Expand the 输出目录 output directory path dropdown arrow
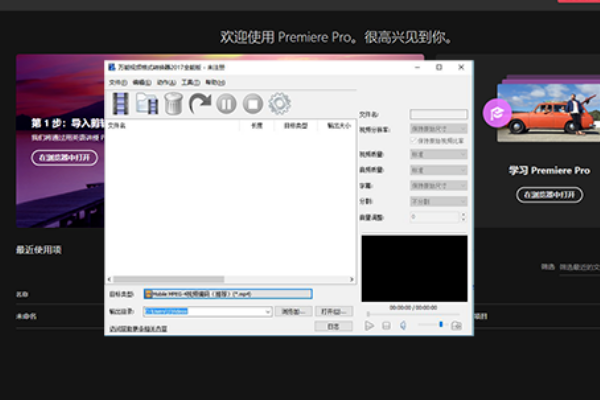 (267, 312)
